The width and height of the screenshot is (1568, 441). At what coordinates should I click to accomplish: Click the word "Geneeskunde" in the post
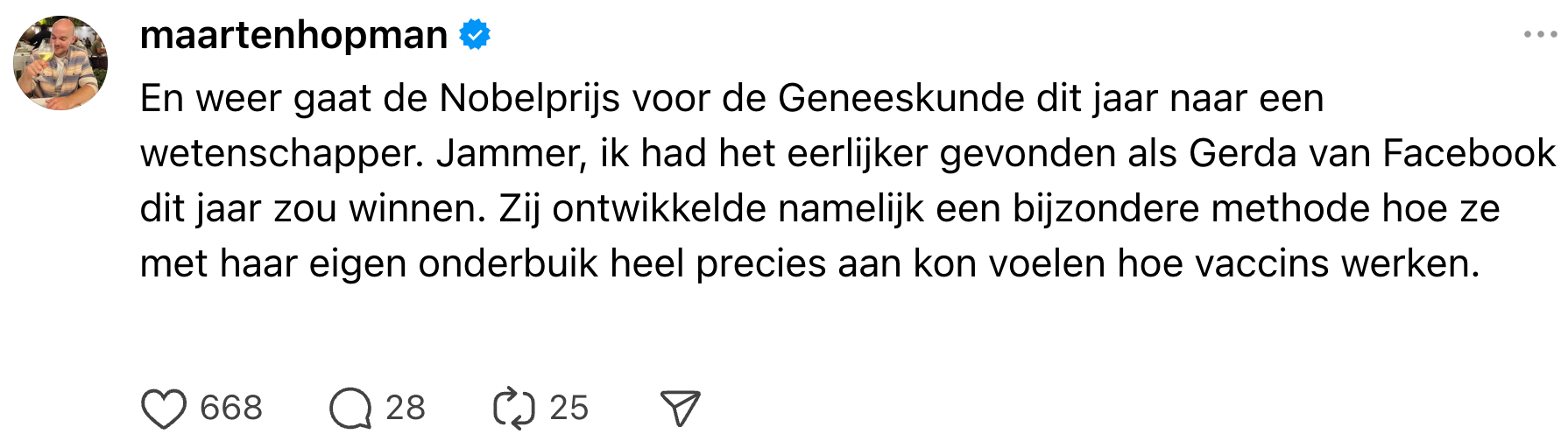click(x=901, y=99)
